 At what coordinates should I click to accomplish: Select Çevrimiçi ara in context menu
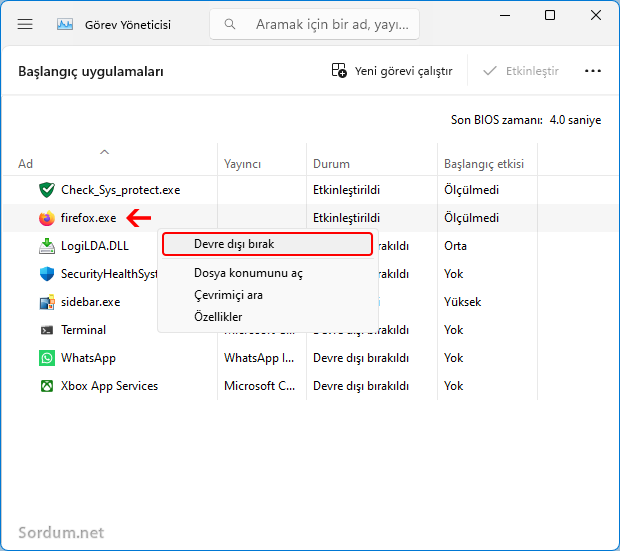point(228,295)
